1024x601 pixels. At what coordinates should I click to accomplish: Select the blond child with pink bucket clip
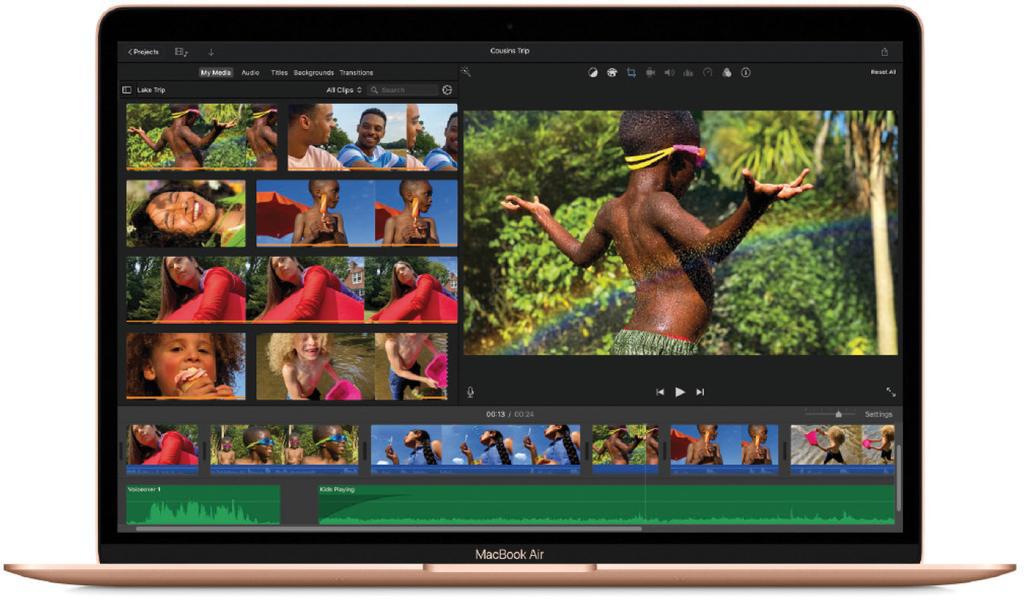click(352, 366)
